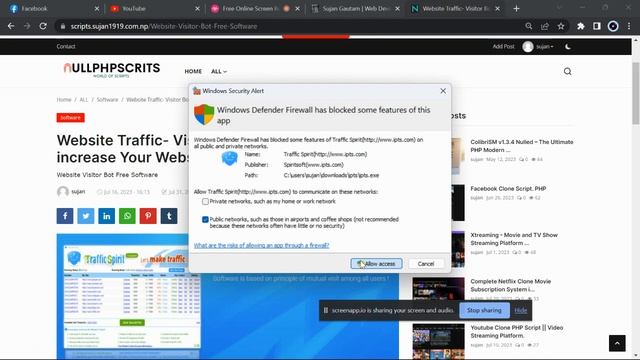Close the Windows Security Alert dialog
640x360 pixels.
443,91
